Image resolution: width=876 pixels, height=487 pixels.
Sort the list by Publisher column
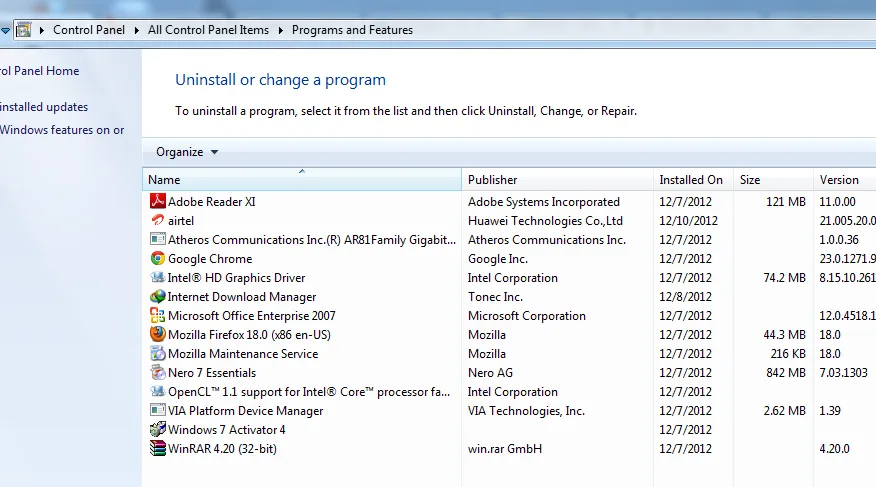[x=557, y=179]
